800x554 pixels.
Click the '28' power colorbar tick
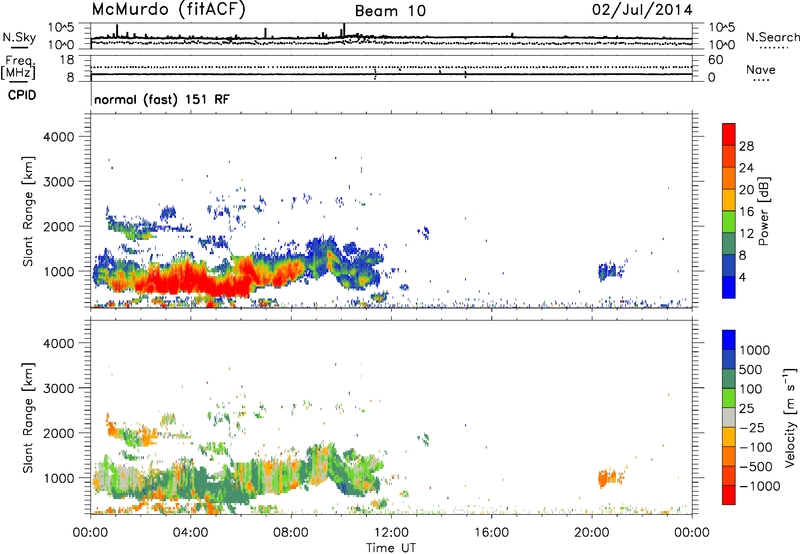(746, 146)
